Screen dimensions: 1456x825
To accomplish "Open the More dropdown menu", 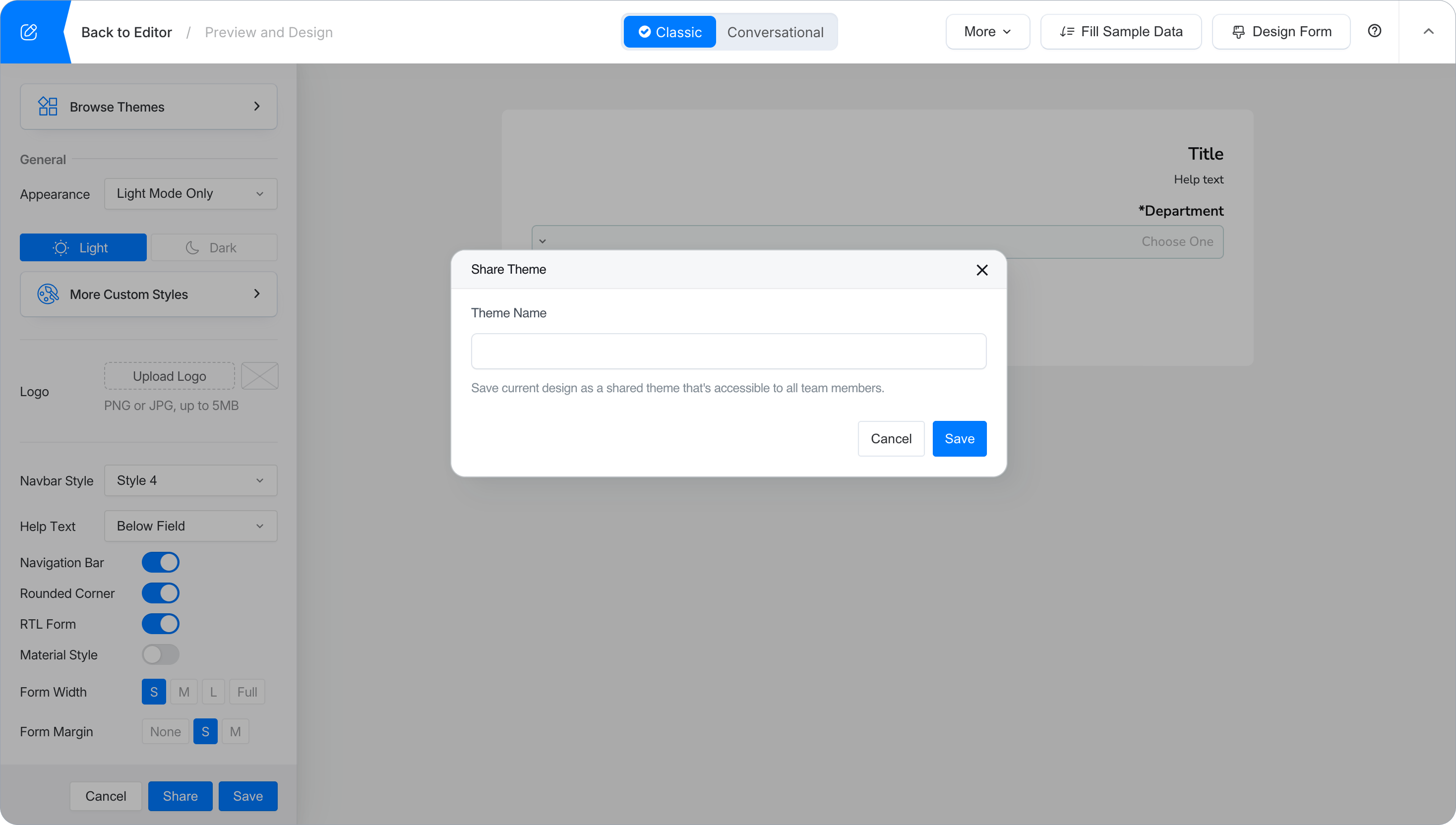I will pos(988,32).
